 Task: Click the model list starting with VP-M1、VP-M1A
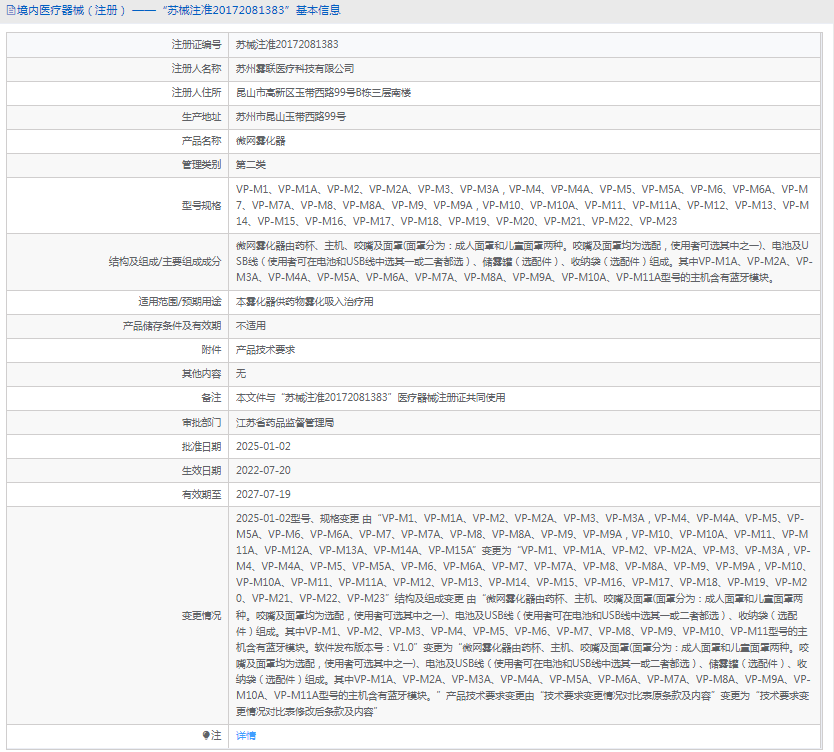tap(523, 205)
